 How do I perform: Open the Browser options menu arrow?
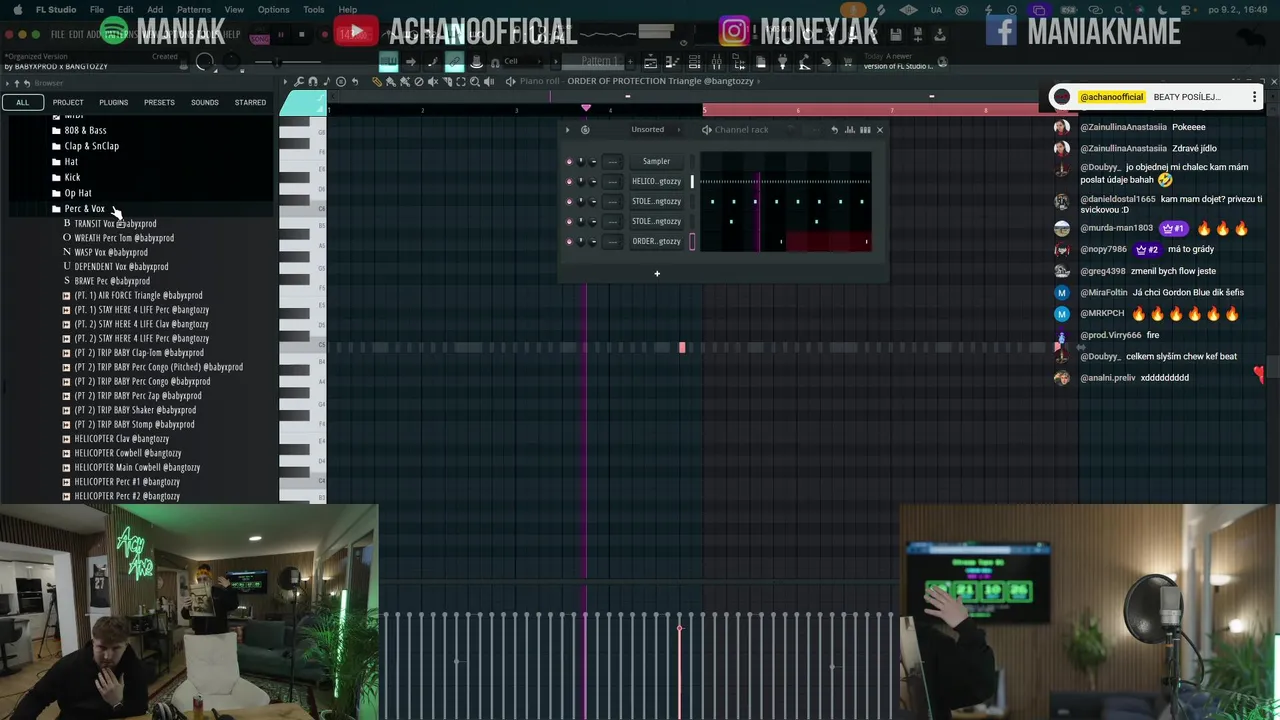(7, 83)
